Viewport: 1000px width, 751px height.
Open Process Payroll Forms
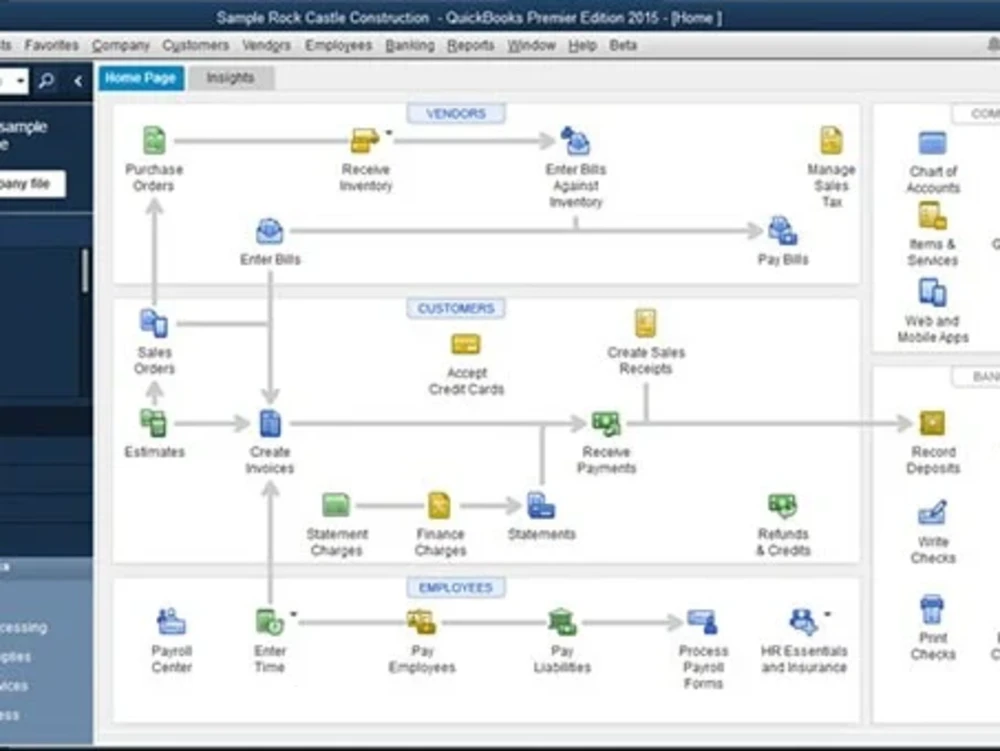click(x=702, y=622)
